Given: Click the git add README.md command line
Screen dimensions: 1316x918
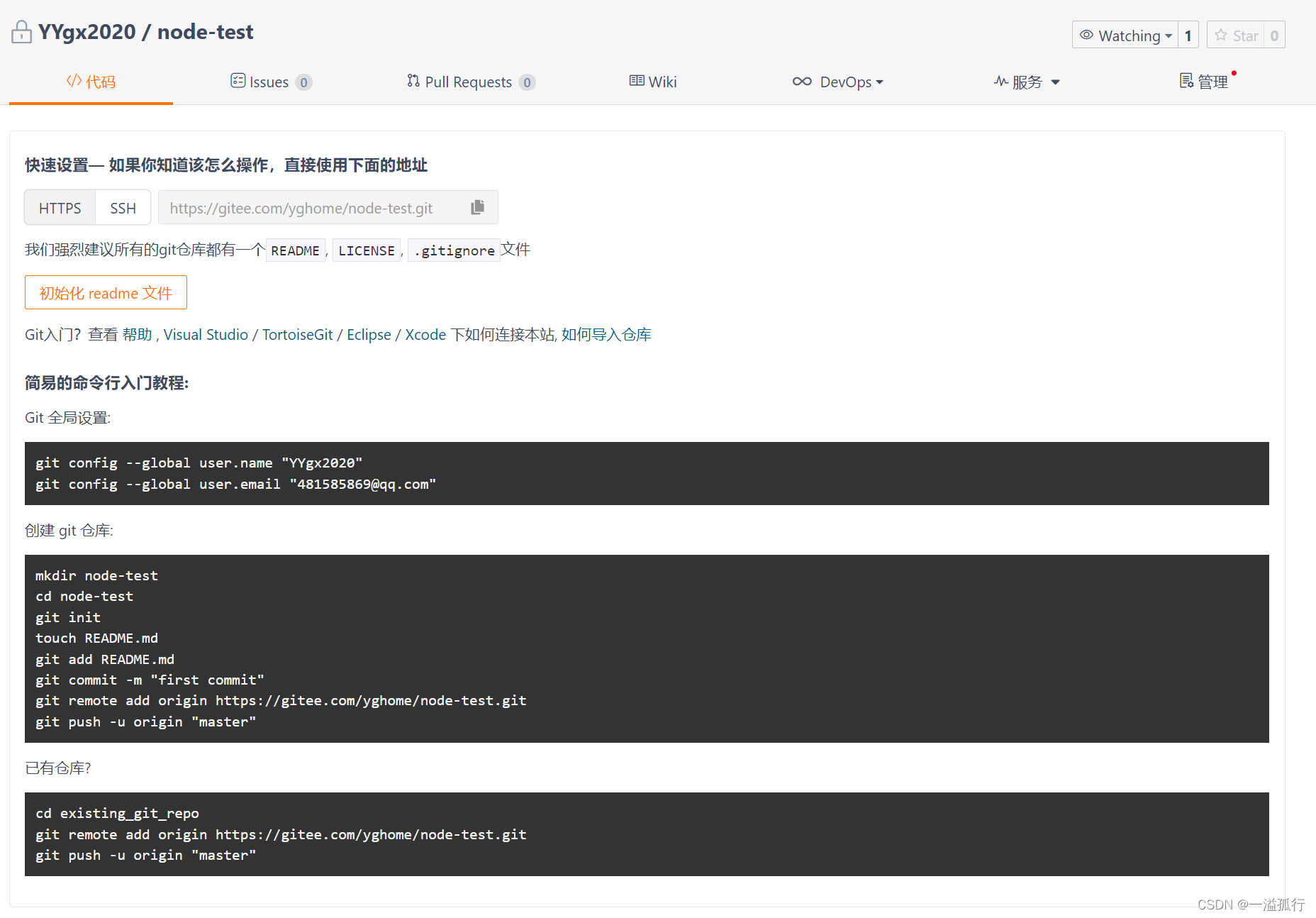Looking at the screenshot, I should coord(105,659).
